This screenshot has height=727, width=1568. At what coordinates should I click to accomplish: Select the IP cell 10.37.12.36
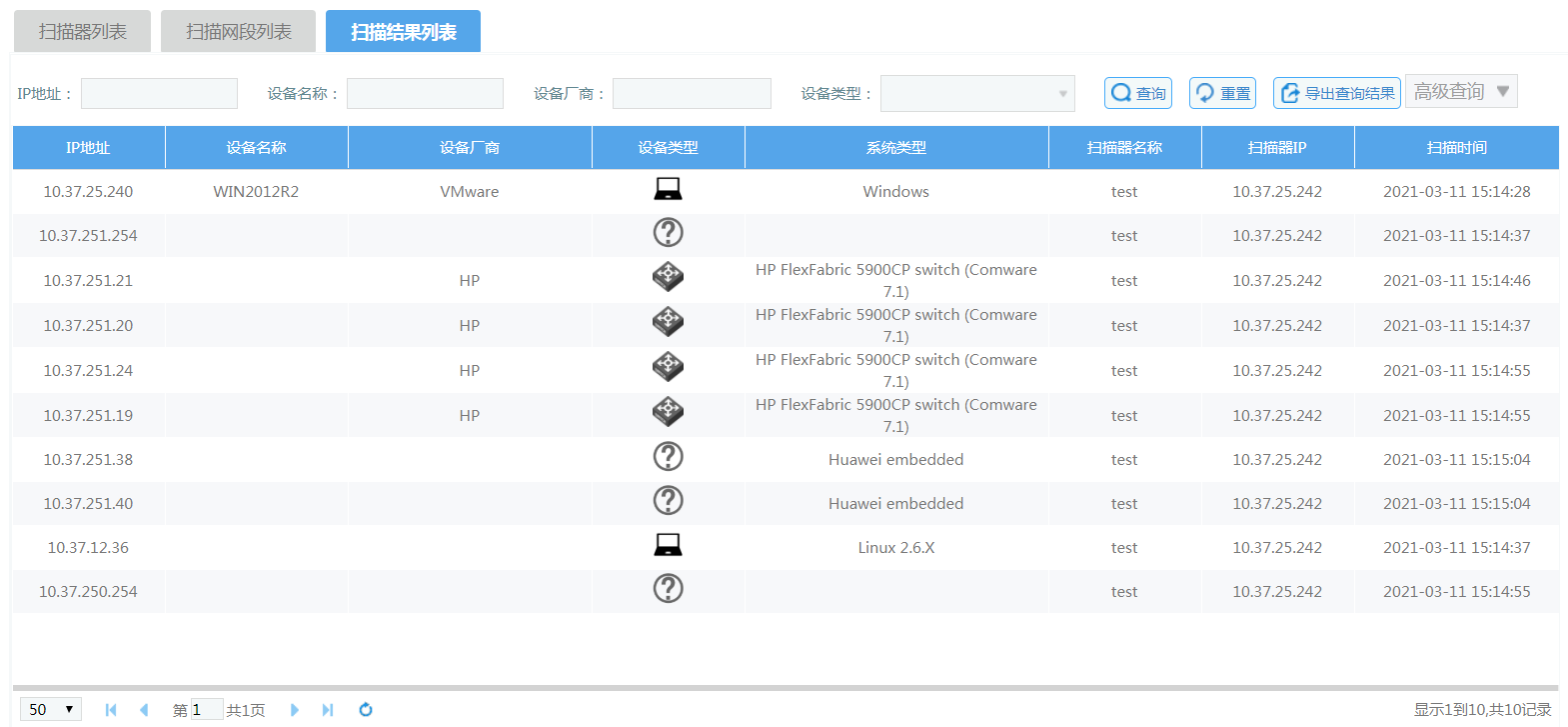88,548
